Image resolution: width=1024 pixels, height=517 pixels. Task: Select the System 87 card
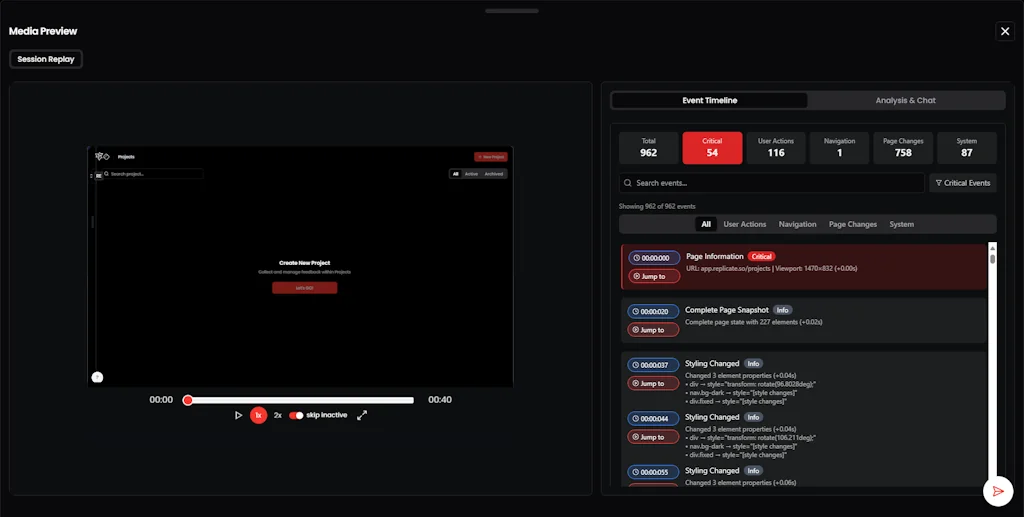coord(967,148)
